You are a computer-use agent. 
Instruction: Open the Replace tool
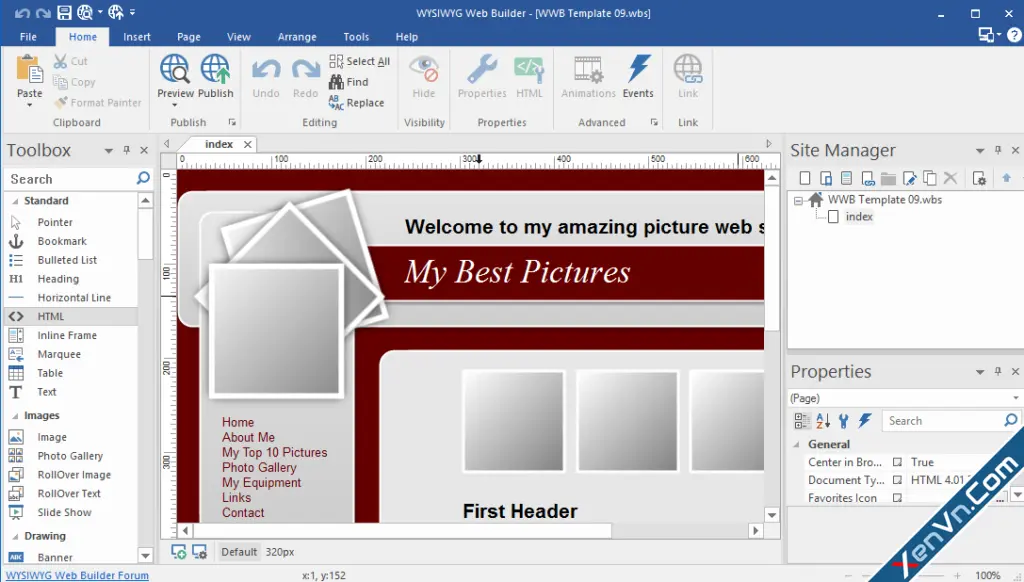click(x=357, y=103)
